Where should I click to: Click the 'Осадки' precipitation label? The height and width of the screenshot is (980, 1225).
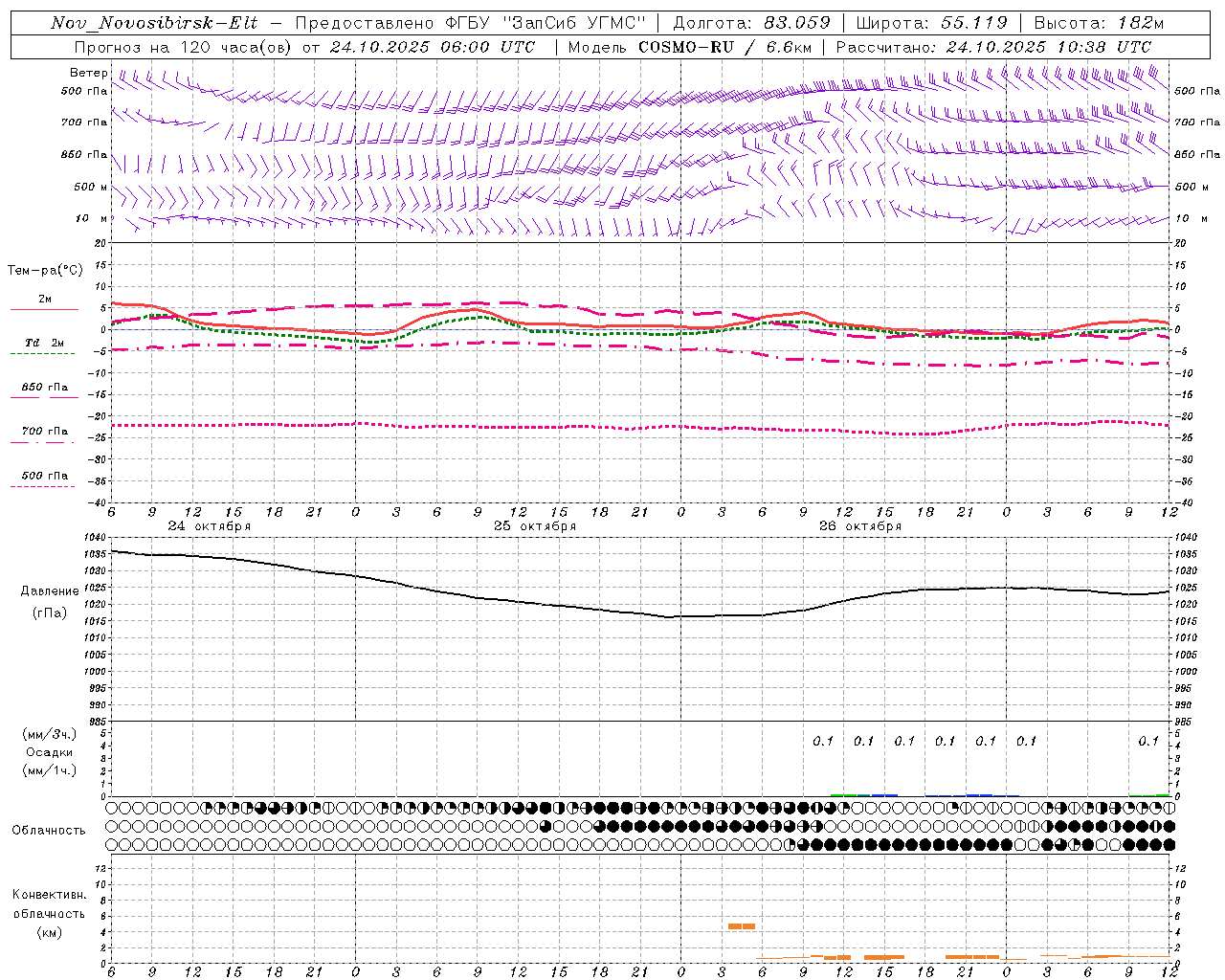pos(50,752)
